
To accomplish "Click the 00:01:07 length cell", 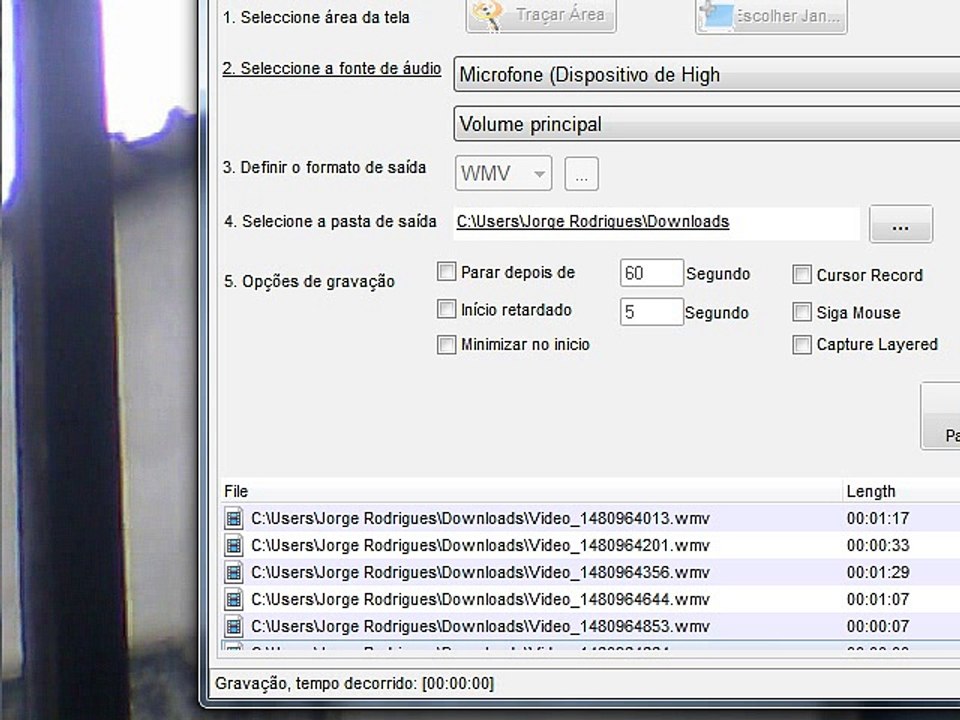I will tap(878, 599).
